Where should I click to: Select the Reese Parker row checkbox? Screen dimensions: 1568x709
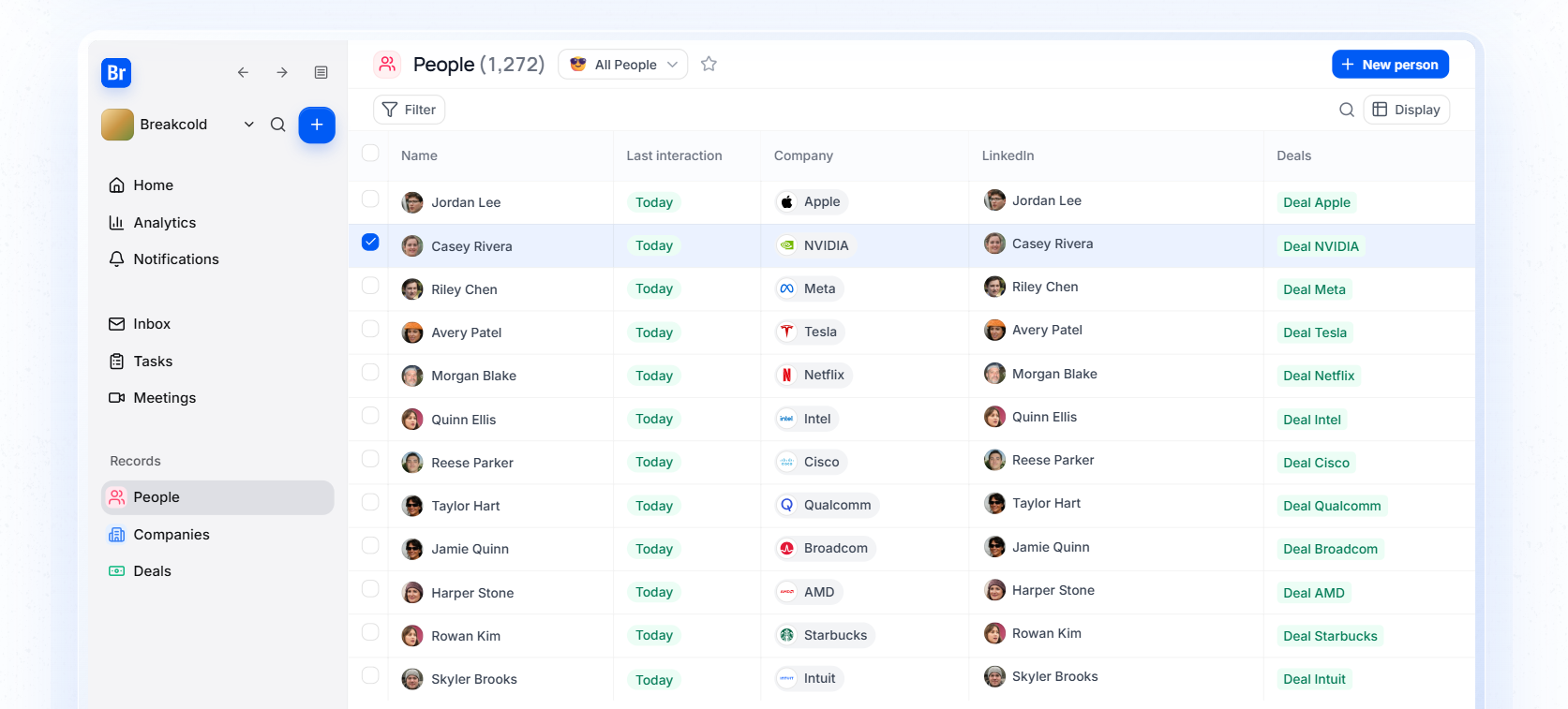click(x=370, y=458)
